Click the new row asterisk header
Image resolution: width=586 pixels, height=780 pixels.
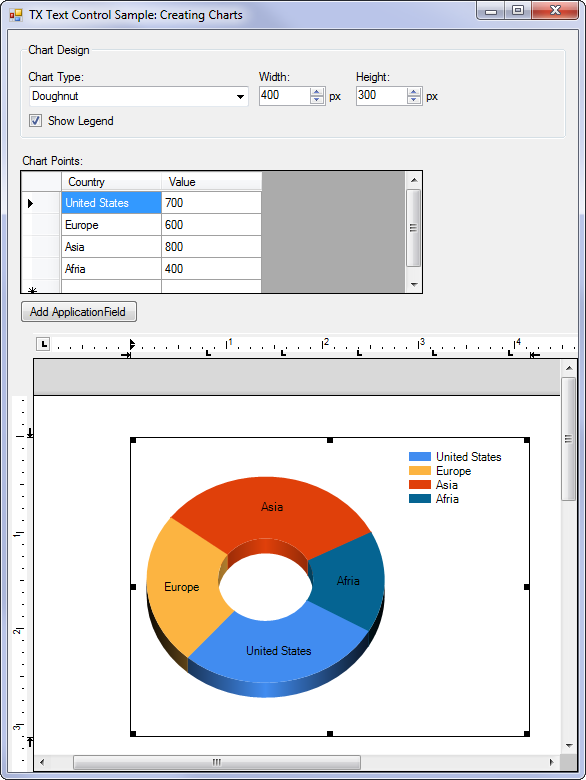point(33,290)
